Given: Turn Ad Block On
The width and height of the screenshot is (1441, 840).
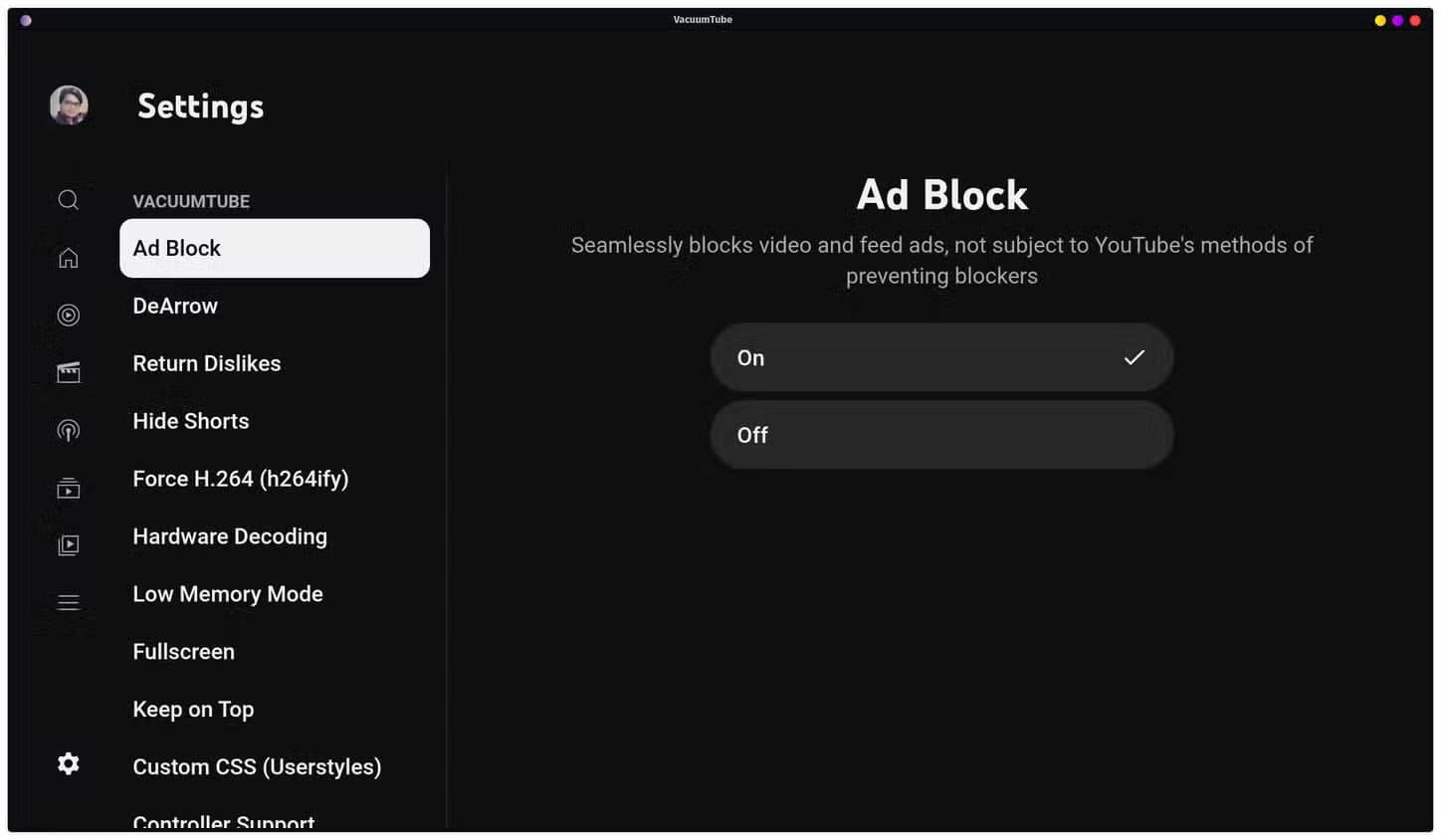Looking at the screenshot, I should [940, 357].
